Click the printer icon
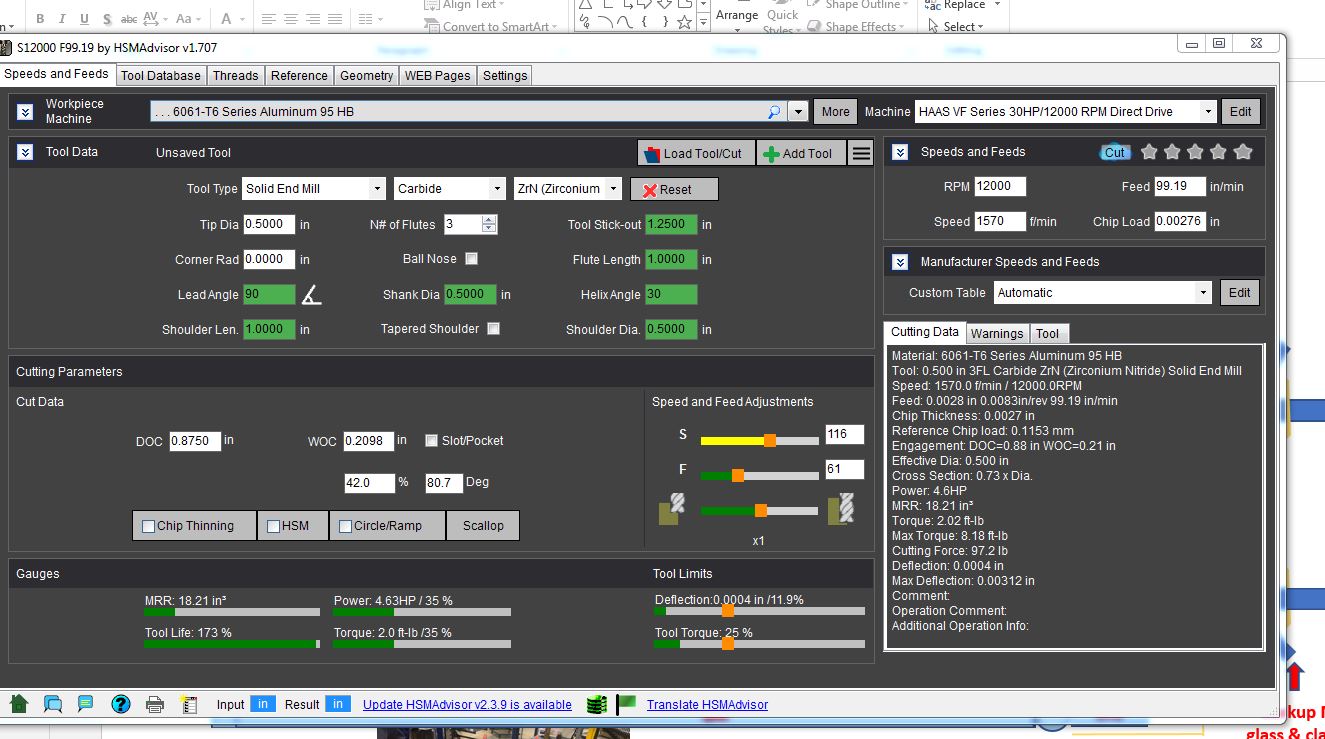Viewport: 1325px width, 739px height. click(155, 704)
